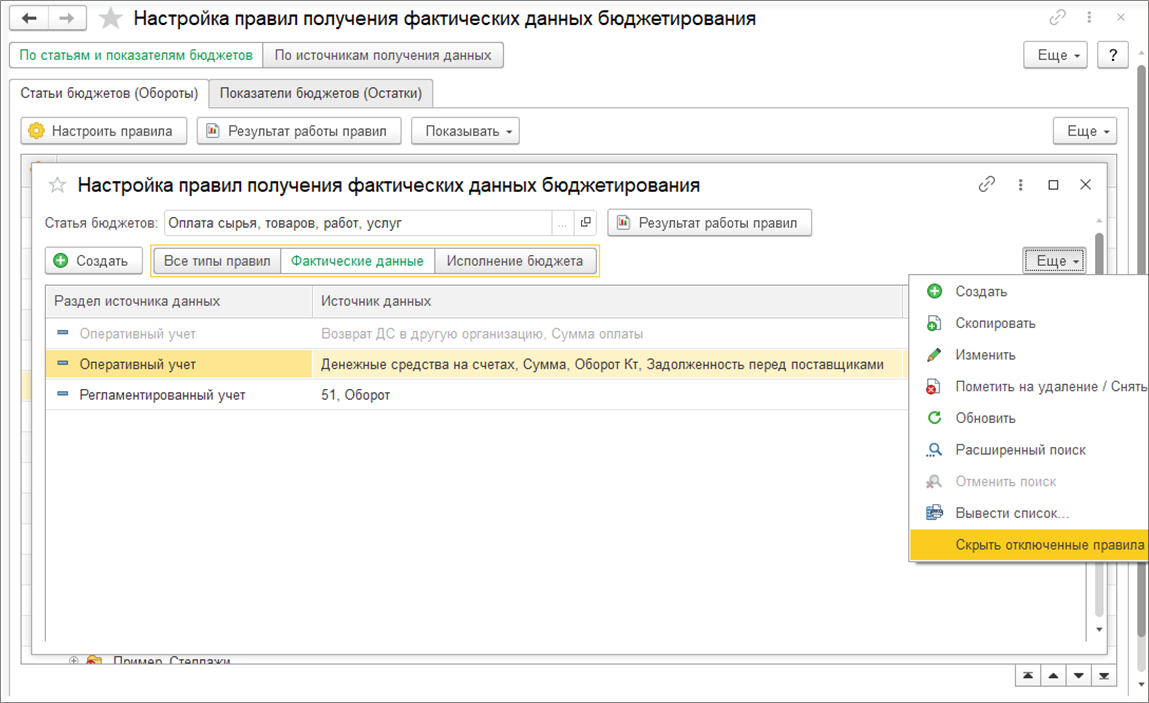Viewport: 1149px width, 703px height.
Task: Maximize the inner dialog window
Action: 1053,185
